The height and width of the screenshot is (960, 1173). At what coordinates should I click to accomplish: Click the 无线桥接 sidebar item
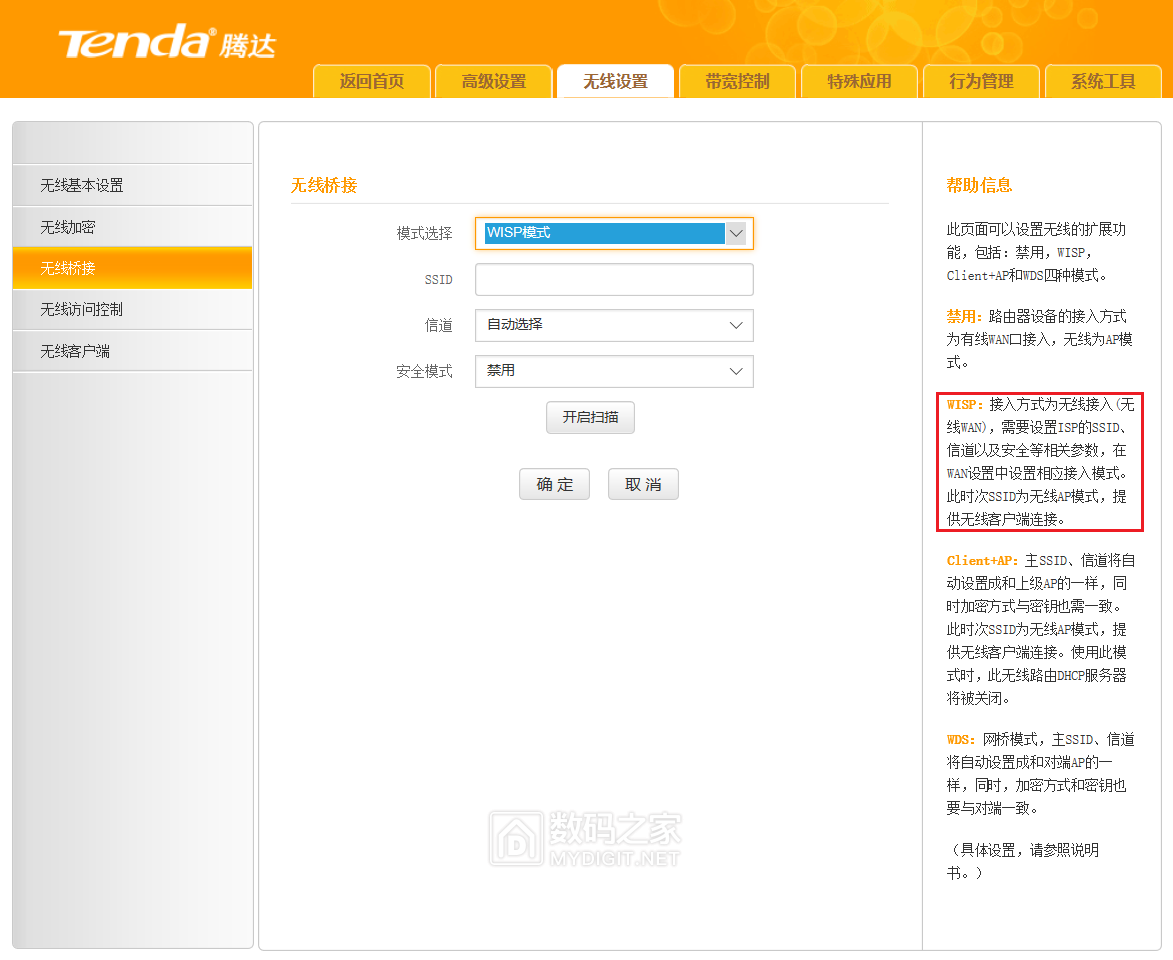click(x=132, y=268)
